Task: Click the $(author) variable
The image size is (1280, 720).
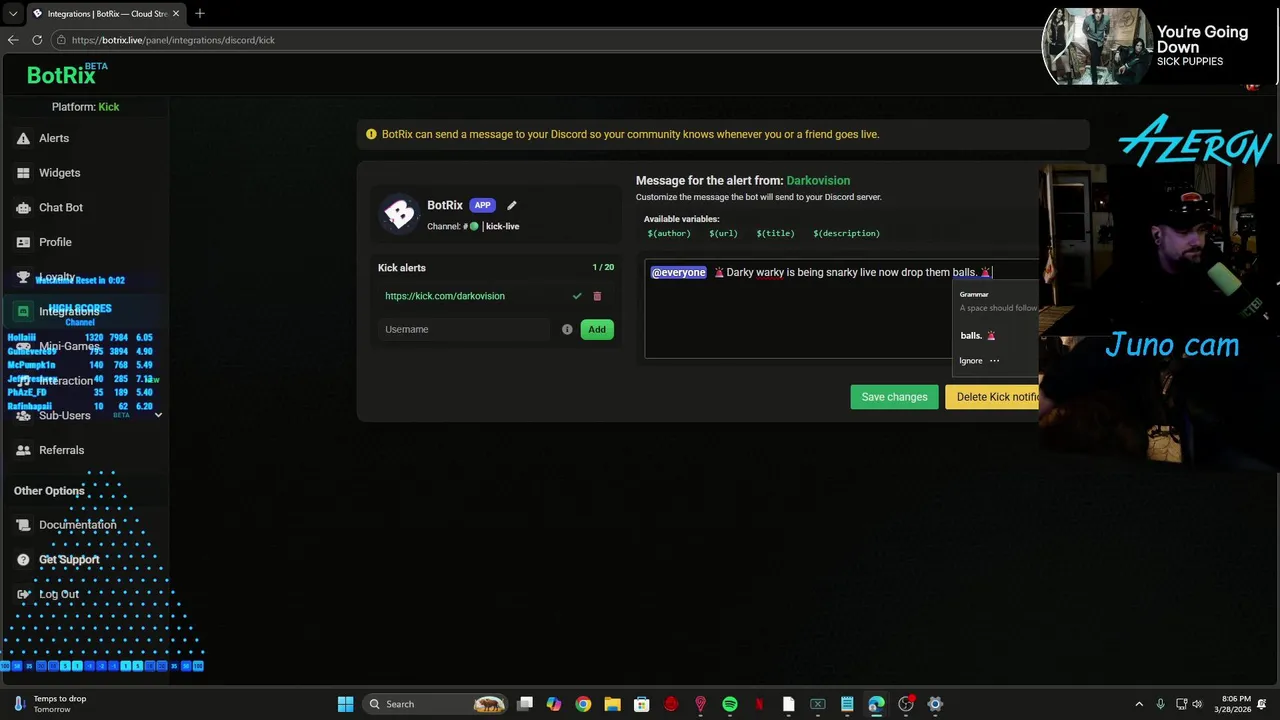Action: coord(668,233)
